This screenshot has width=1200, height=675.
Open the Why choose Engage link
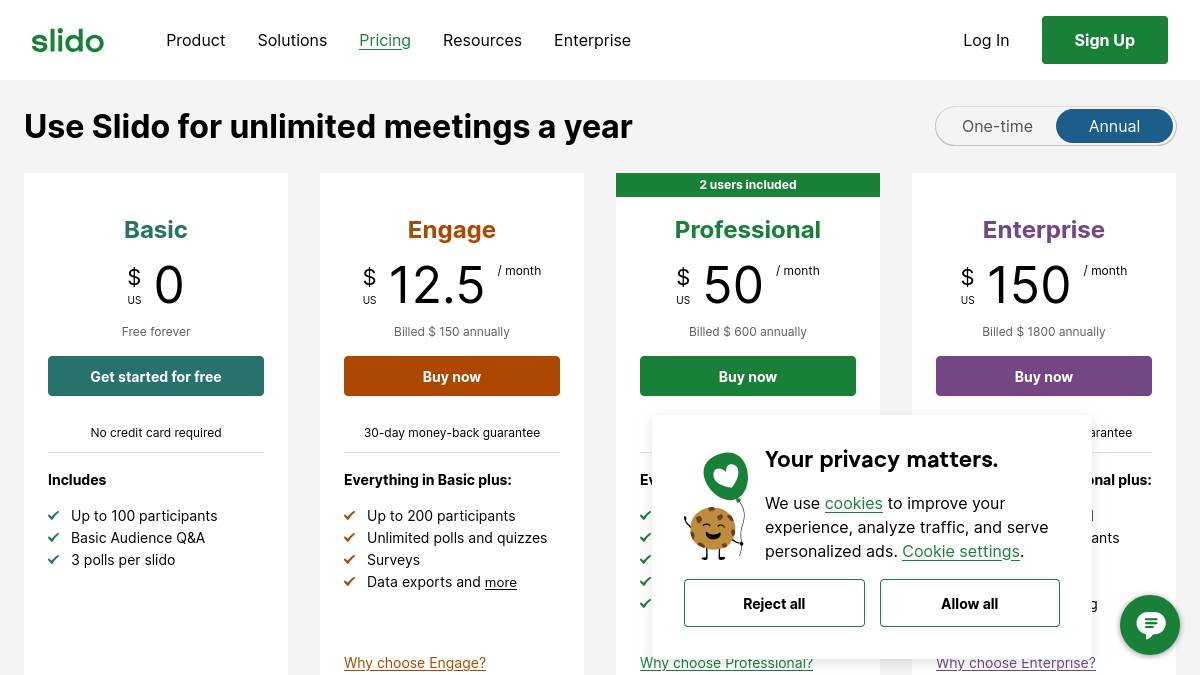[x=415, y=663]
